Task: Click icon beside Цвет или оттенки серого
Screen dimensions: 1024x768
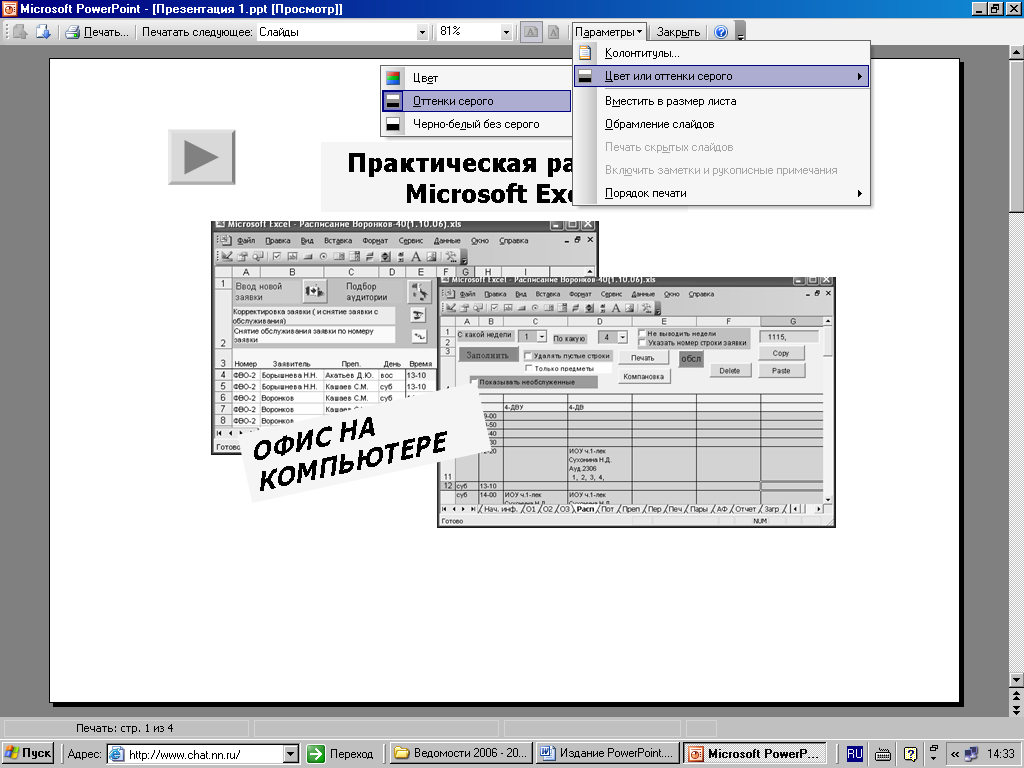Action: click(585, 76)
